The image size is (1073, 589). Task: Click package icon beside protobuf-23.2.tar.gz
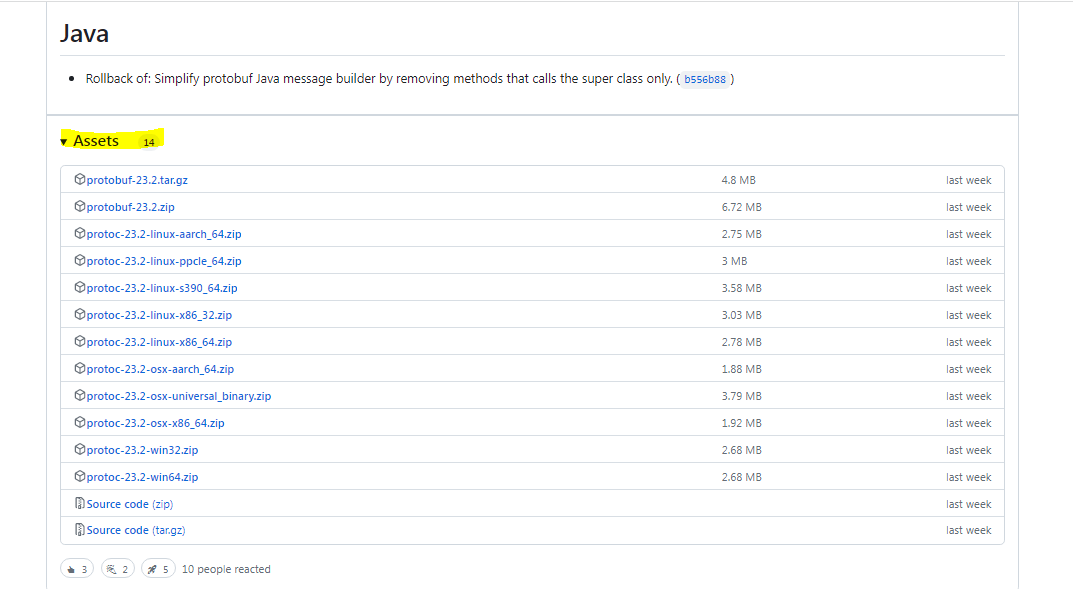tap(79, 179)
